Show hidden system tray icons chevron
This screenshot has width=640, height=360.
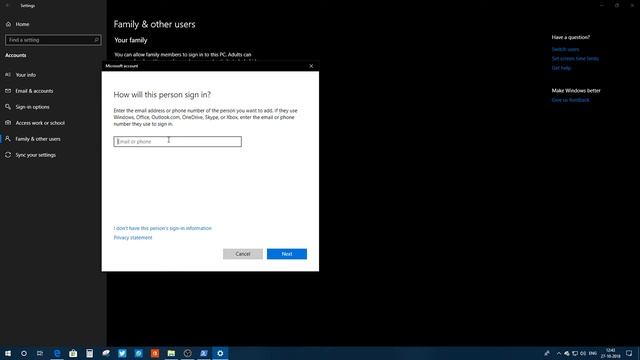point(559,353)
